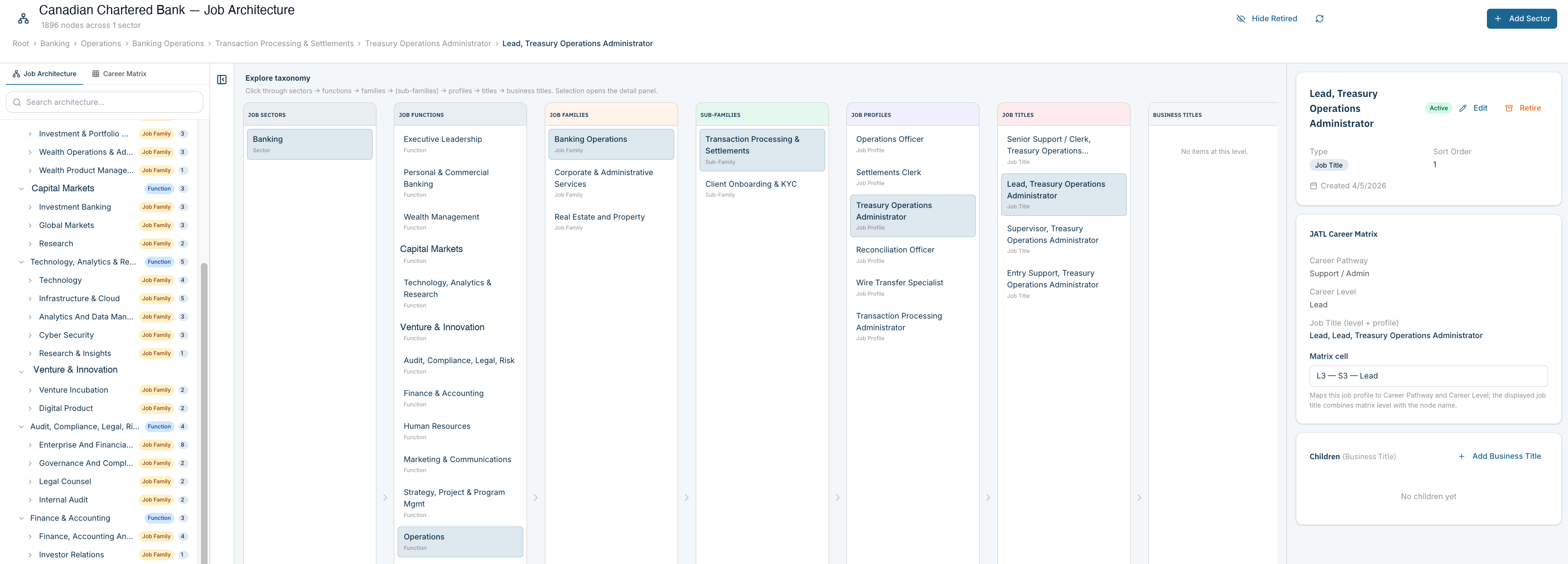
Task: Edit the Lead, Treasury Operations Administrator node
Action: pyautogui.click(x=1473, y=108)
